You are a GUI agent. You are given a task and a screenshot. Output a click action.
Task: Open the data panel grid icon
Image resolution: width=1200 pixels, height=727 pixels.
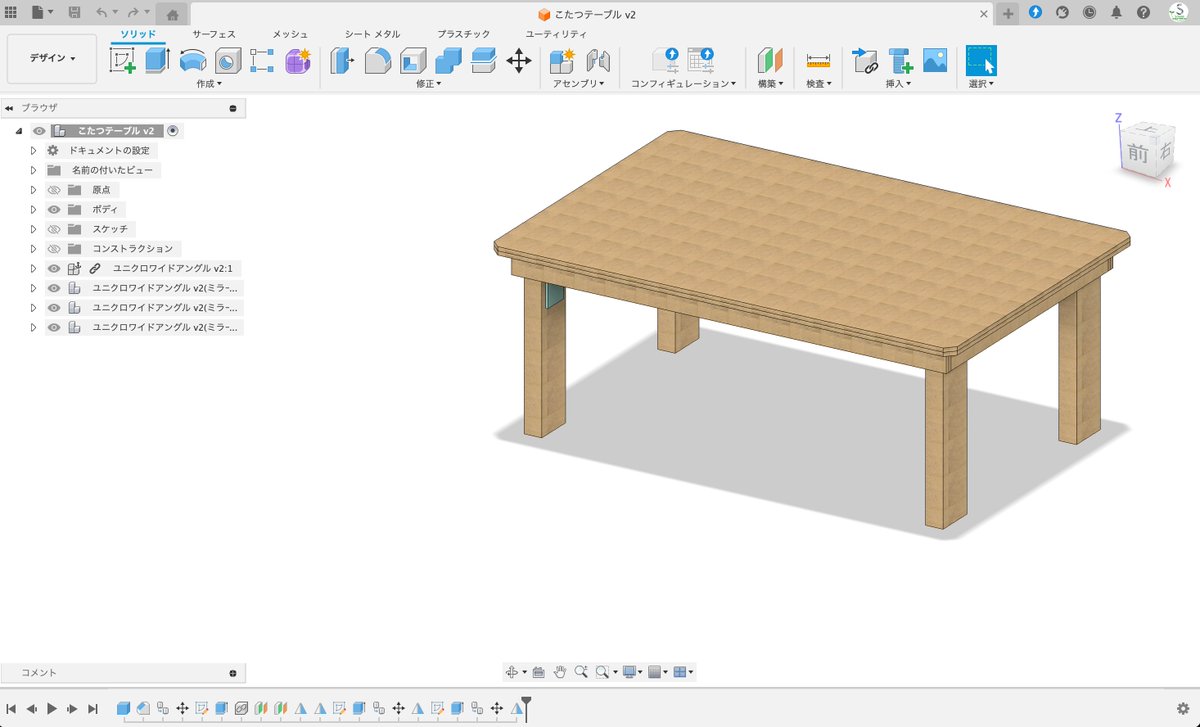[x=11, y=13]
